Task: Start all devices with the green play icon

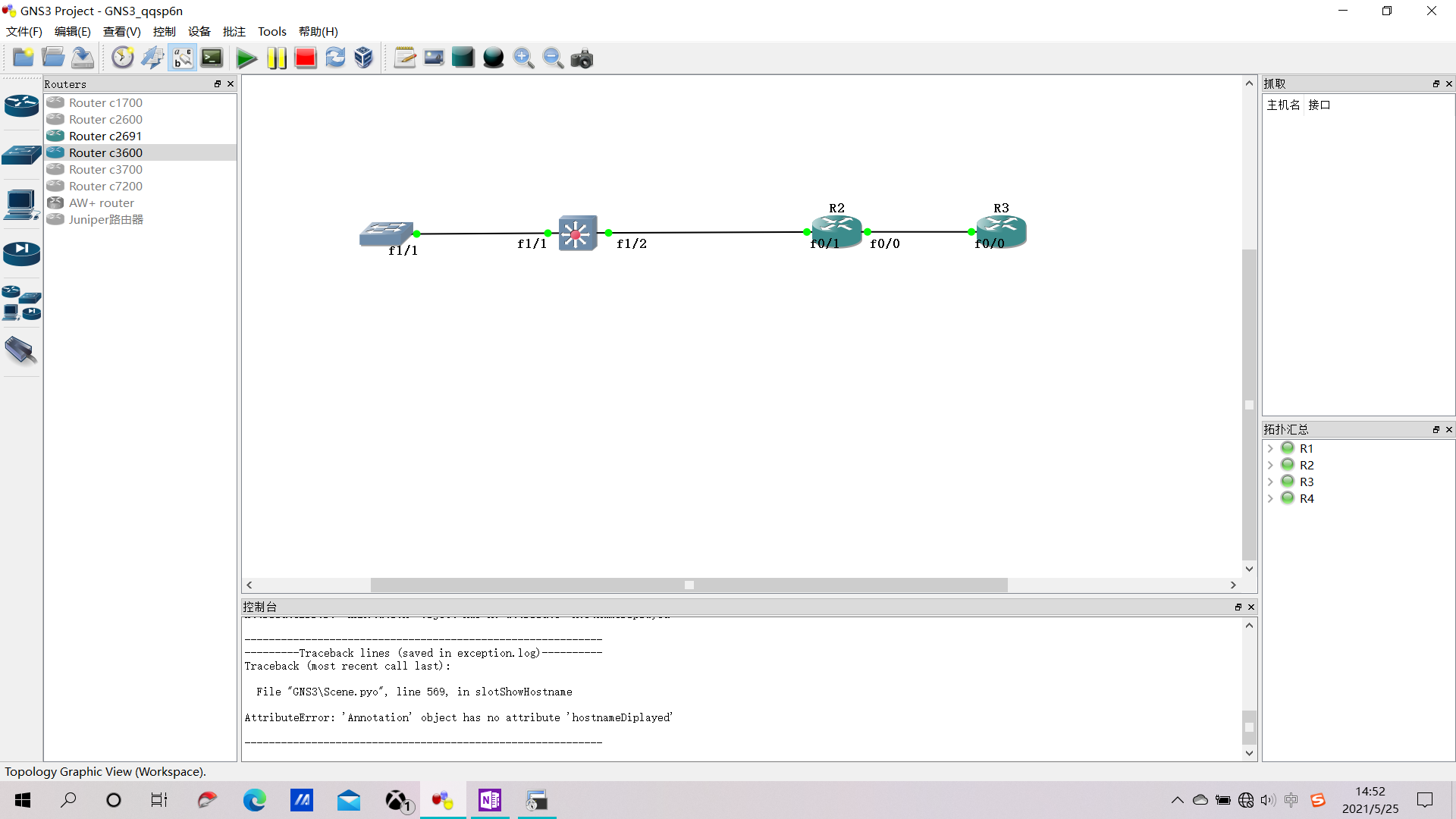Action: point(247,57)
